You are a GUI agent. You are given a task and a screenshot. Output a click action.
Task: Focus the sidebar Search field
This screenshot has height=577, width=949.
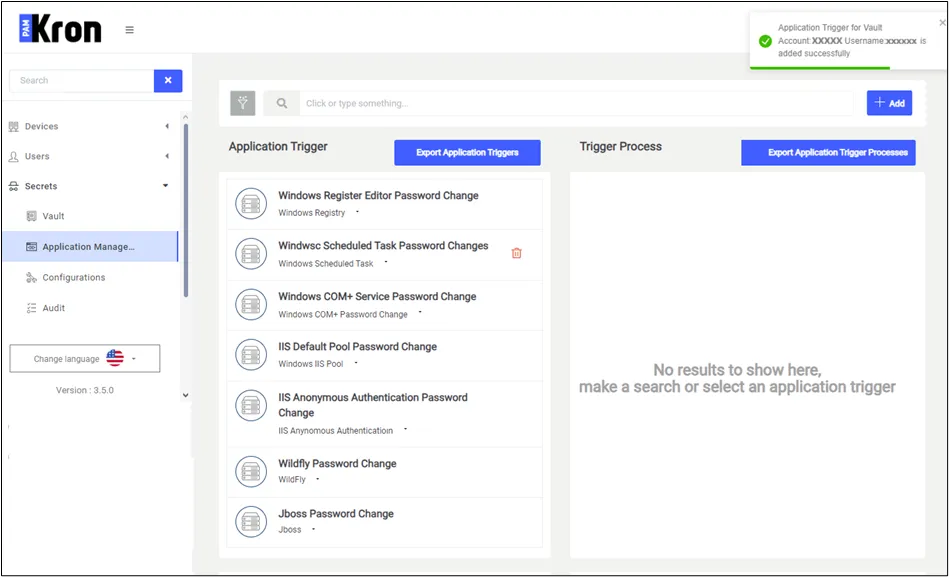82,81
